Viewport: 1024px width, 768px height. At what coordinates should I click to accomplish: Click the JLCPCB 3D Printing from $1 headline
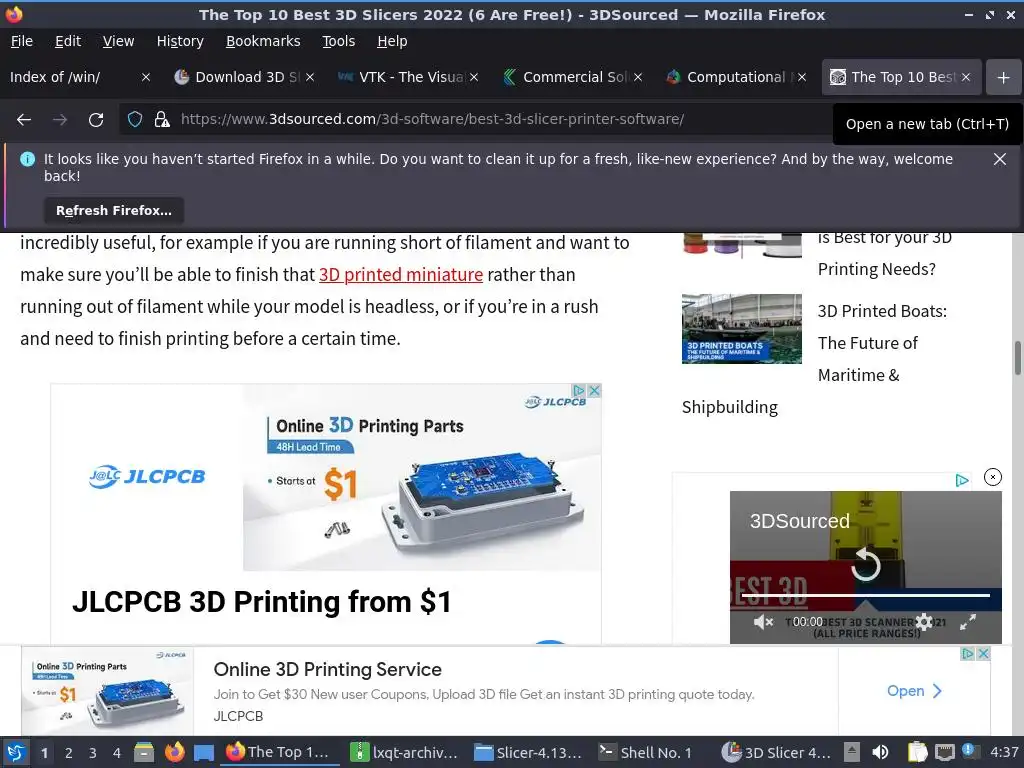(261, 602)
